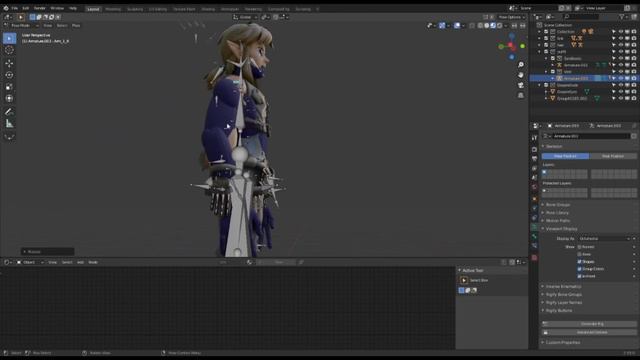Activate the Move tool
The image size is (640, 360).
[9, 63]
